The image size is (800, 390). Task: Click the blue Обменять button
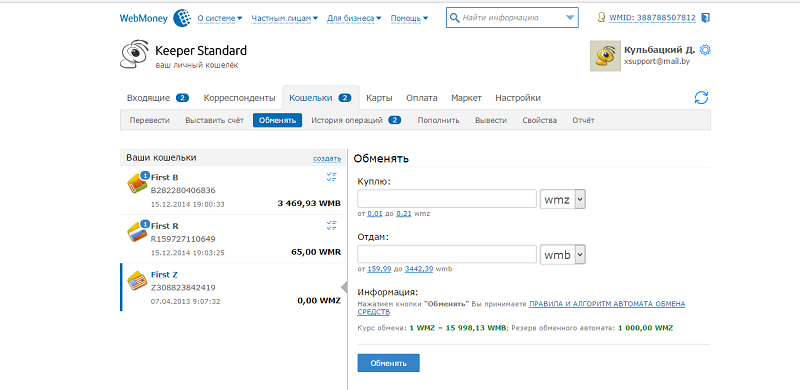388,363
